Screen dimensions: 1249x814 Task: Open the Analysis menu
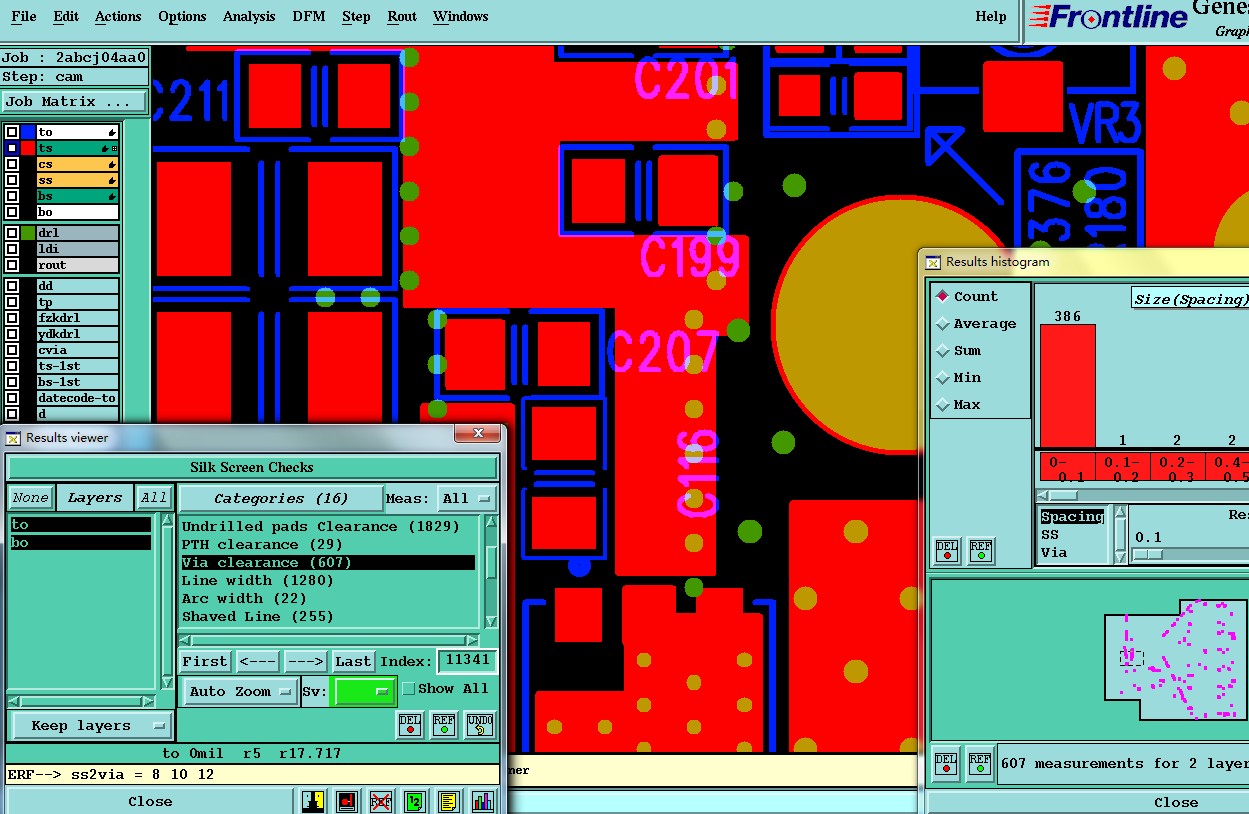pyautogui.click(x=249, y=16)
